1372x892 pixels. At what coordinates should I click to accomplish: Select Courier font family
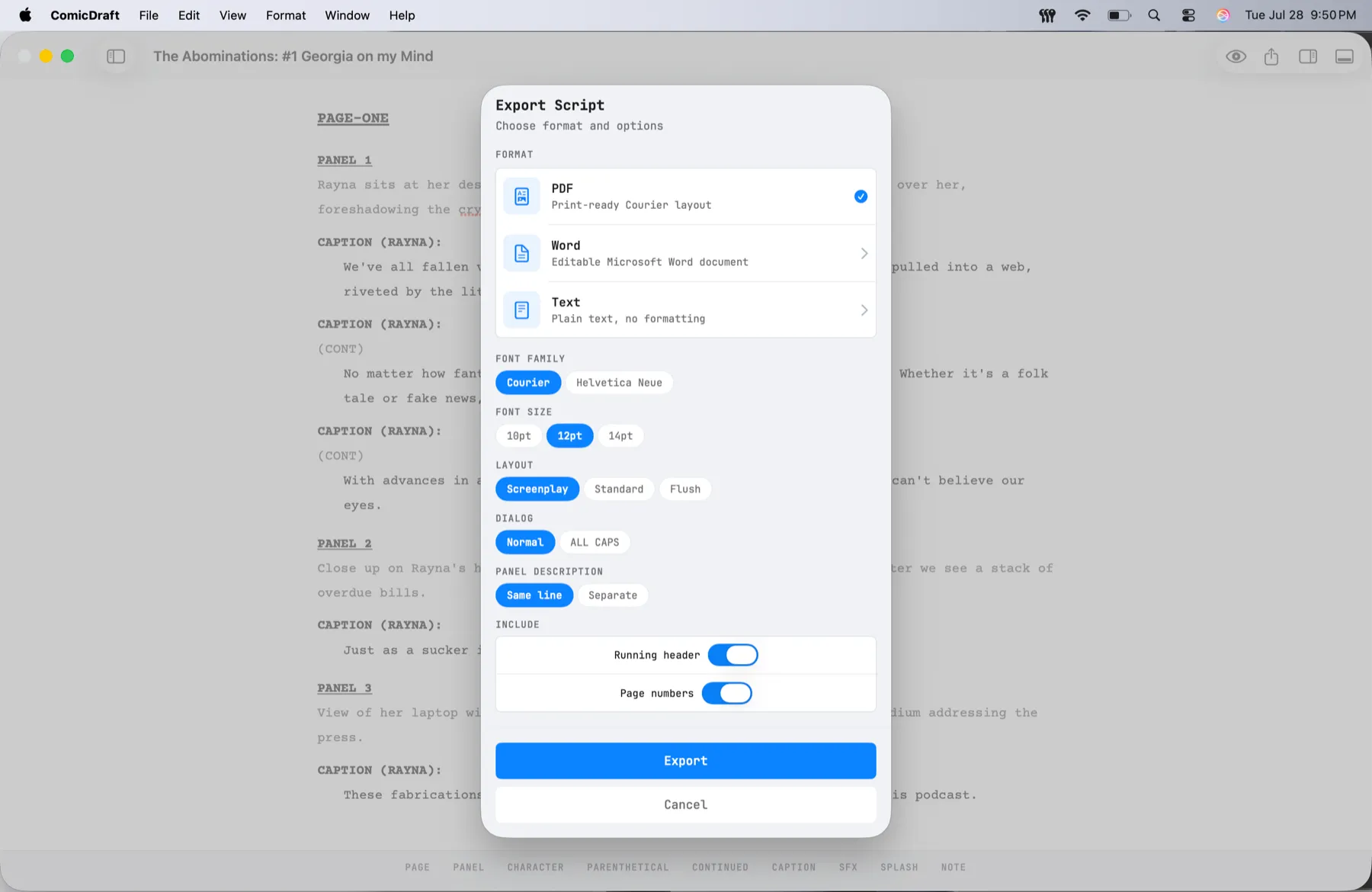tap(528, 383)
